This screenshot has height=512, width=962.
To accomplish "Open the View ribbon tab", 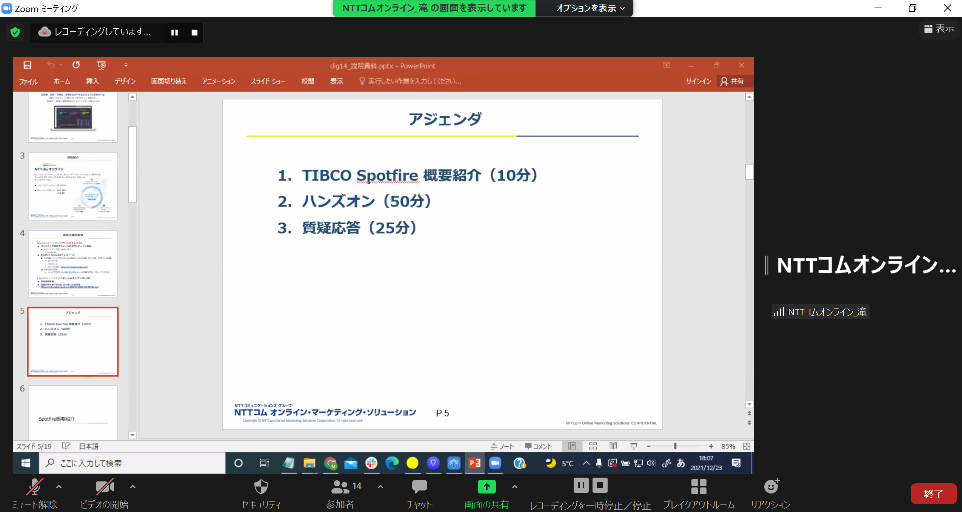I will (x=337, y=82).
